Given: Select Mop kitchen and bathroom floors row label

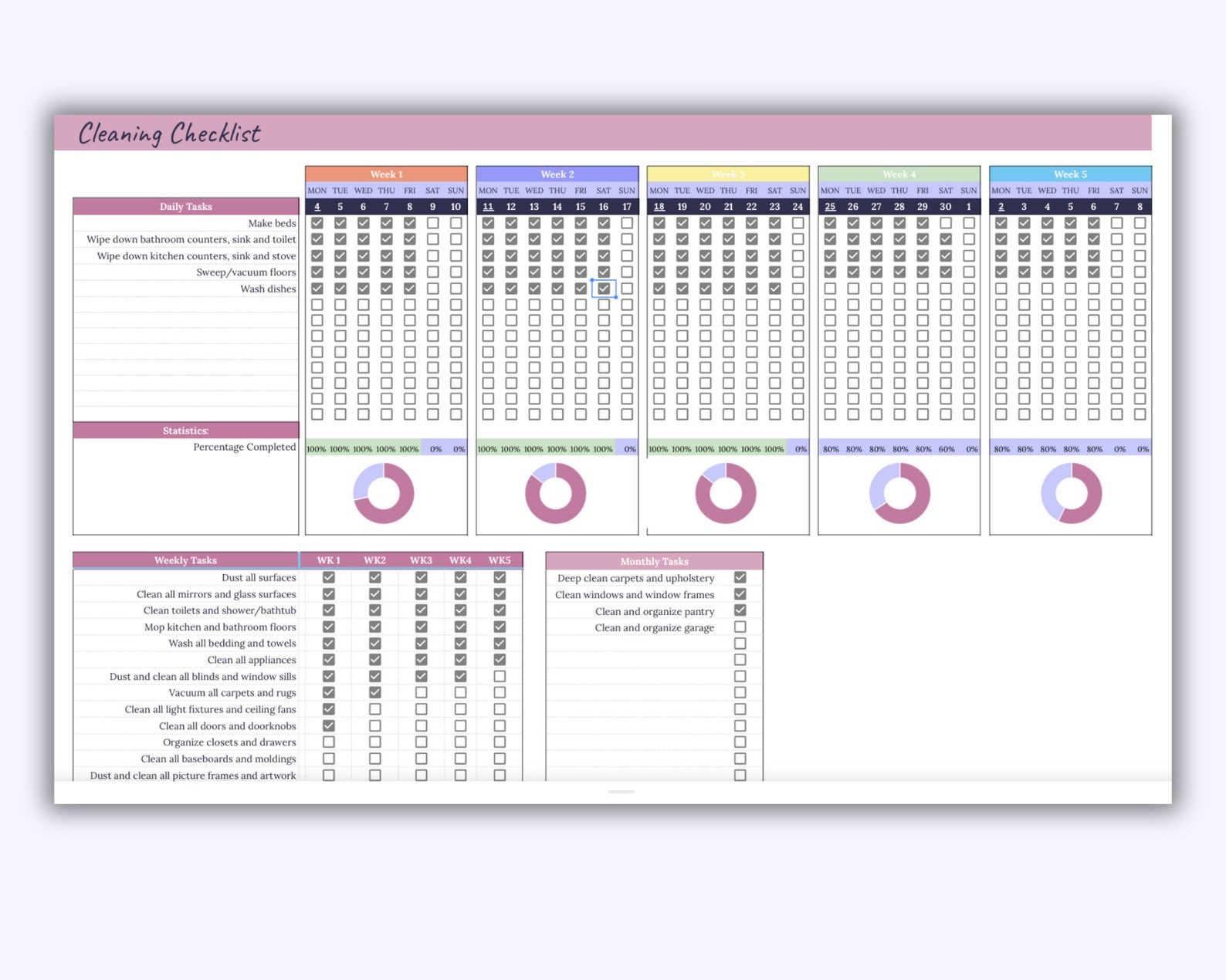Looking at the screenshot, I should pos(220,627).
